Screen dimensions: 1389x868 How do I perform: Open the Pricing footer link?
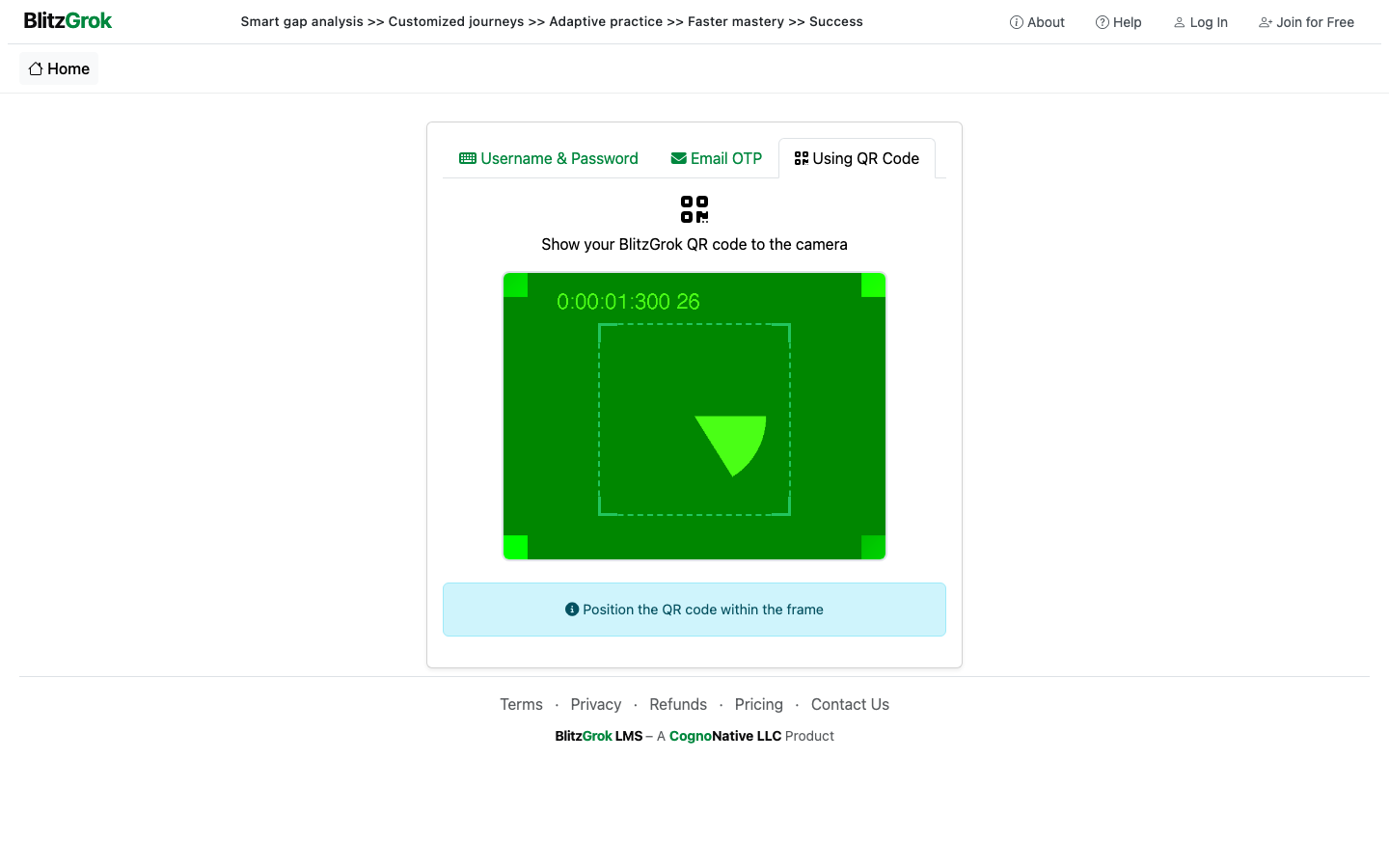click(759, 704)
